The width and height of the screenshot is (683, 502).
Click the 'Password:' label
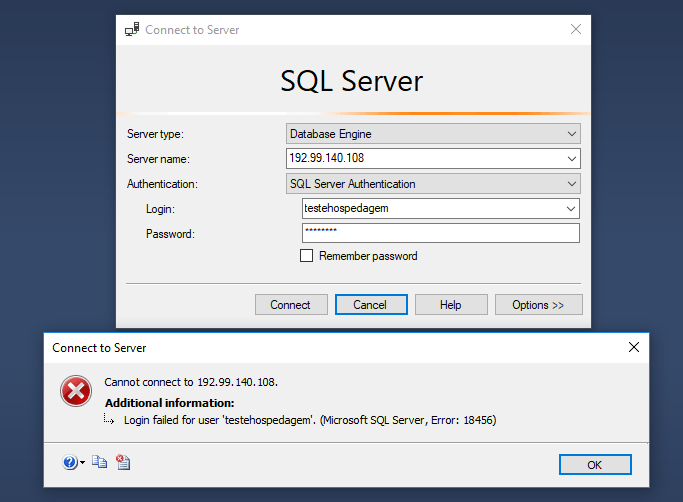click(x=170, y=234)
